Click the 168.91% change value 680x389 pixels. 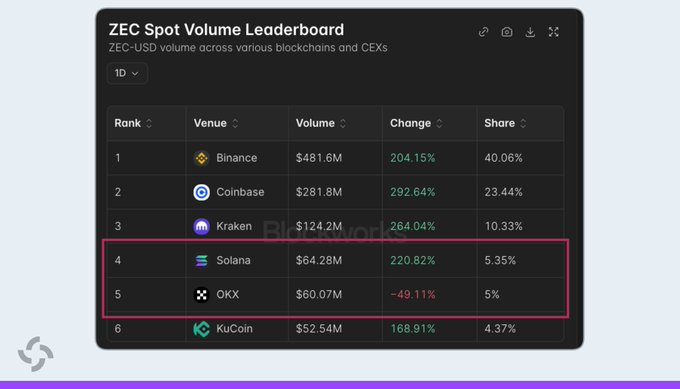tap(412, 329)
